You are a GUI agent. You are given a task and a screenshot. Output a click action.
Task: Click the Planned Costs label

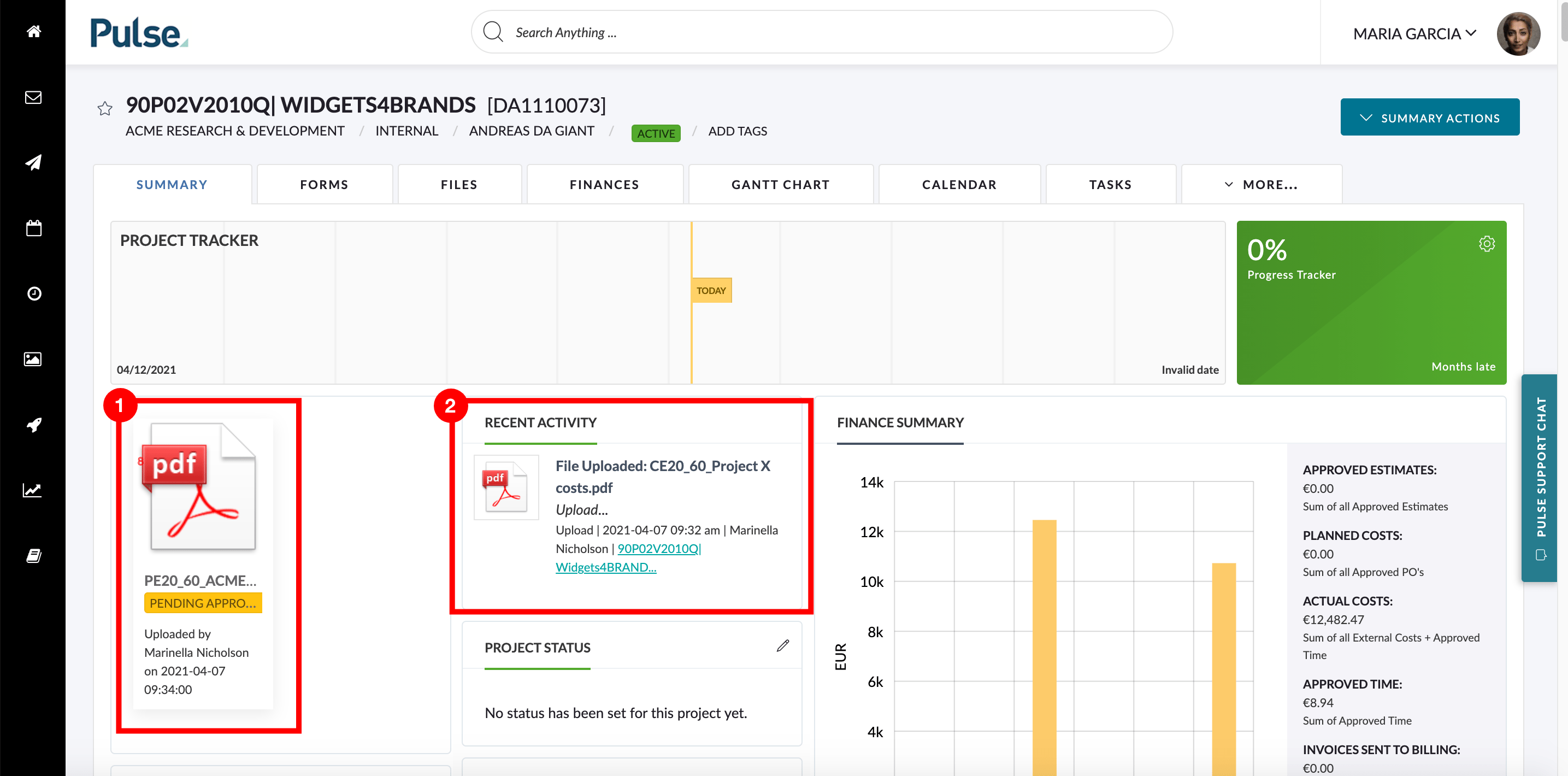(x=1352, y=536)
